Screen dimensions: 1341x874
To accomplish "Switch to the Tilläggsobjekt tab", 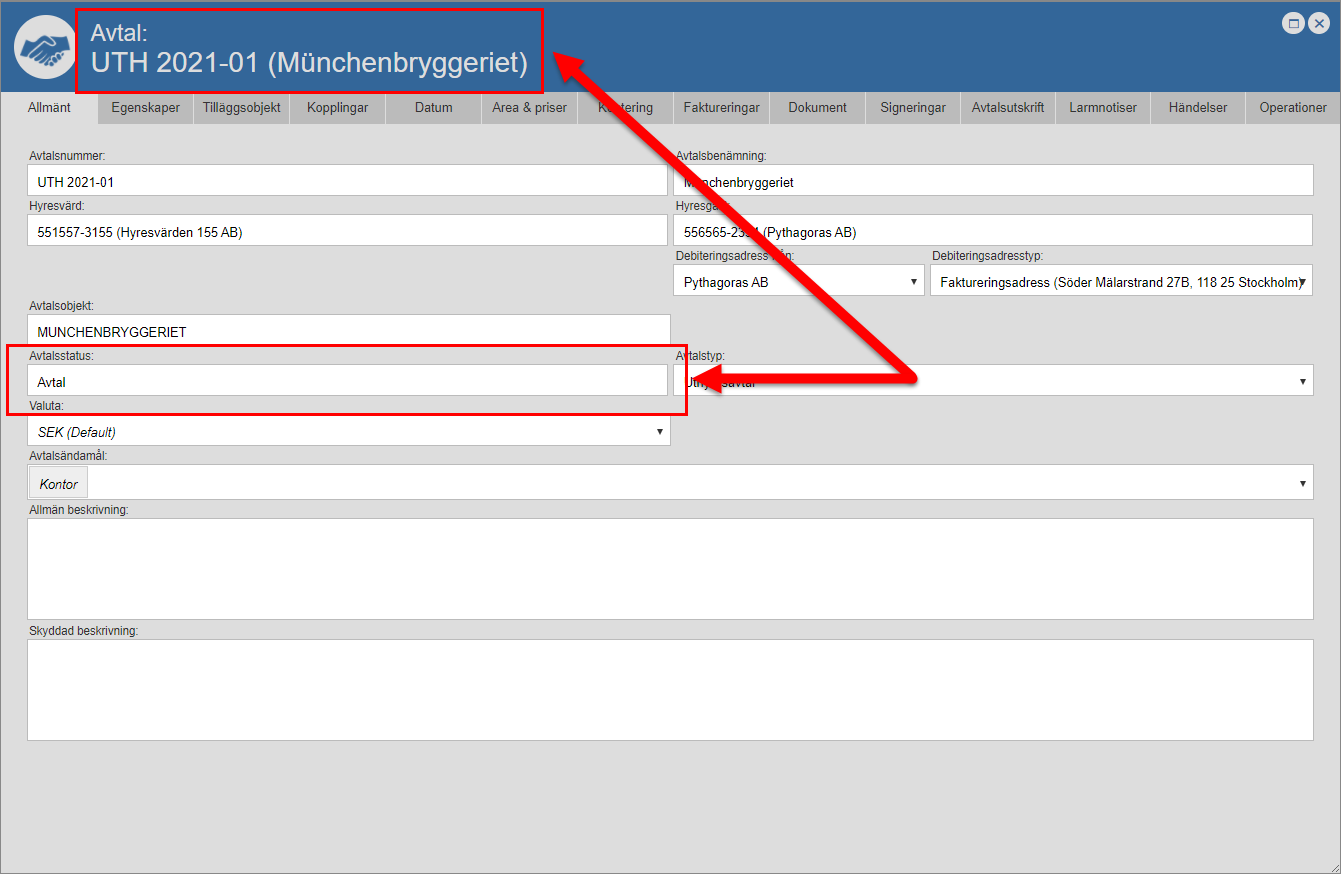I will click(x=241, y=108).
